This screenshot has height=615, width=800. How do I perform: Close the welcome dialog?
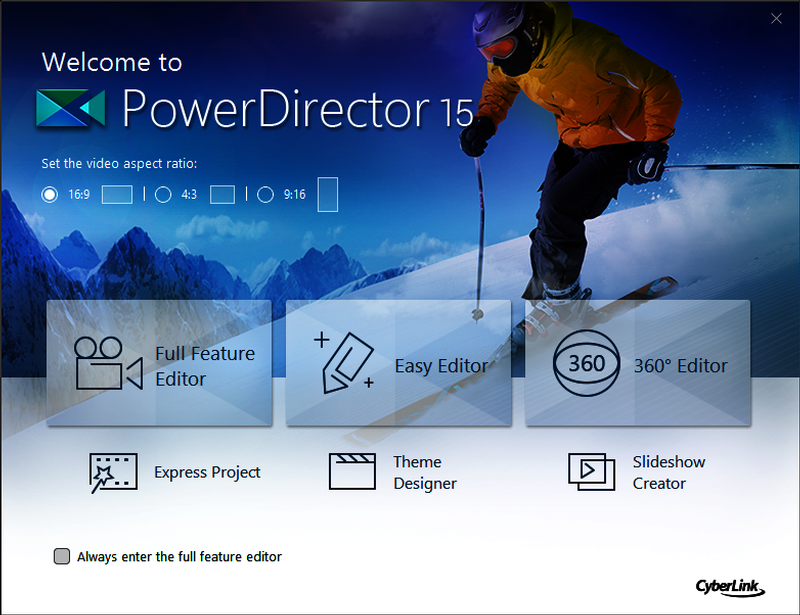tap(776, 19)
